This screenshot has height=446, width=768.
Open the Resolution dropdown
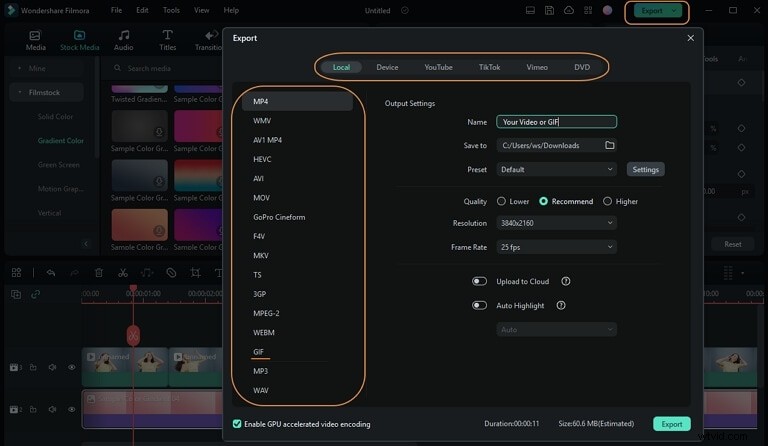(556, 223)
